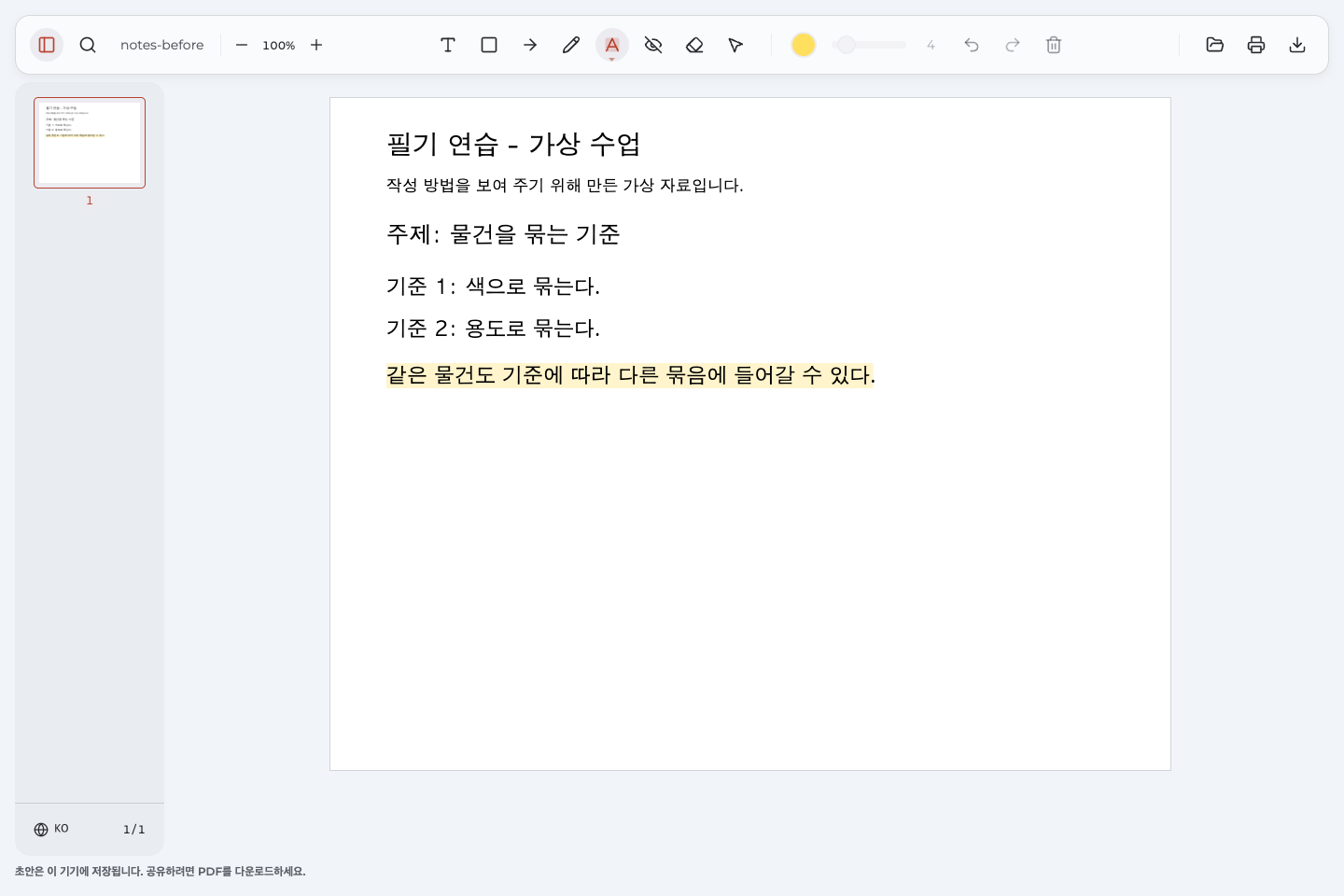Select the hide/redact eye-off tool
Image resolution: width=1344 pixels, height=896 pixels.
point(653,45)
